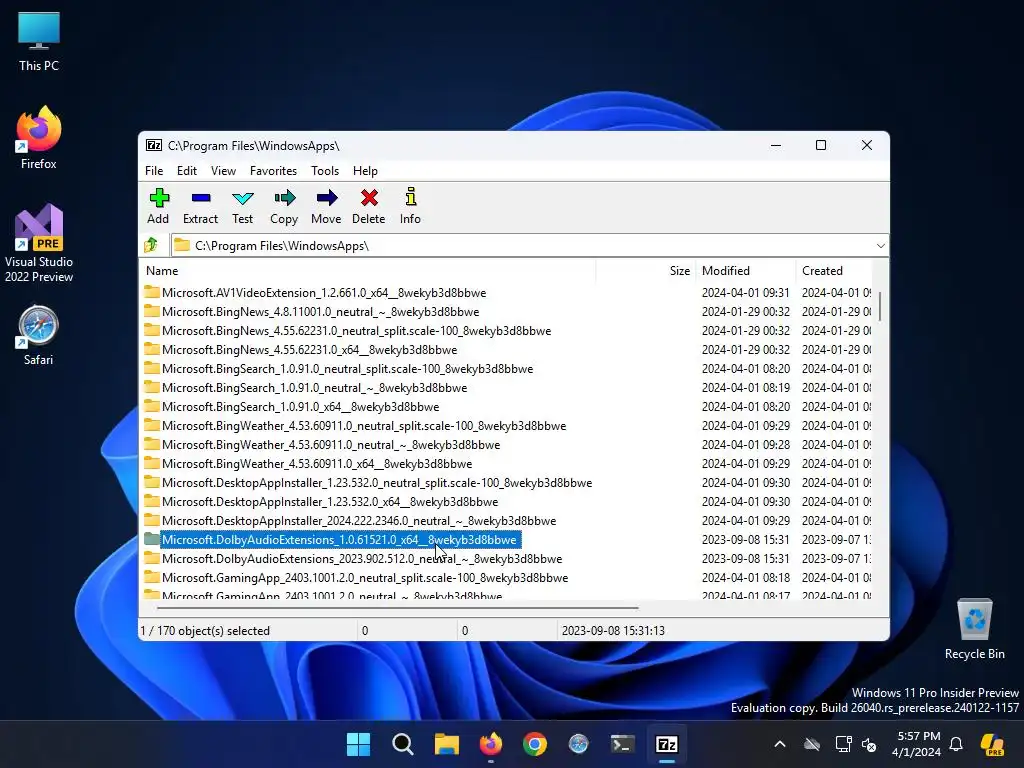The image size is (1024, 768).
Task: Open the File menu
Action: [x=154, y=170]
